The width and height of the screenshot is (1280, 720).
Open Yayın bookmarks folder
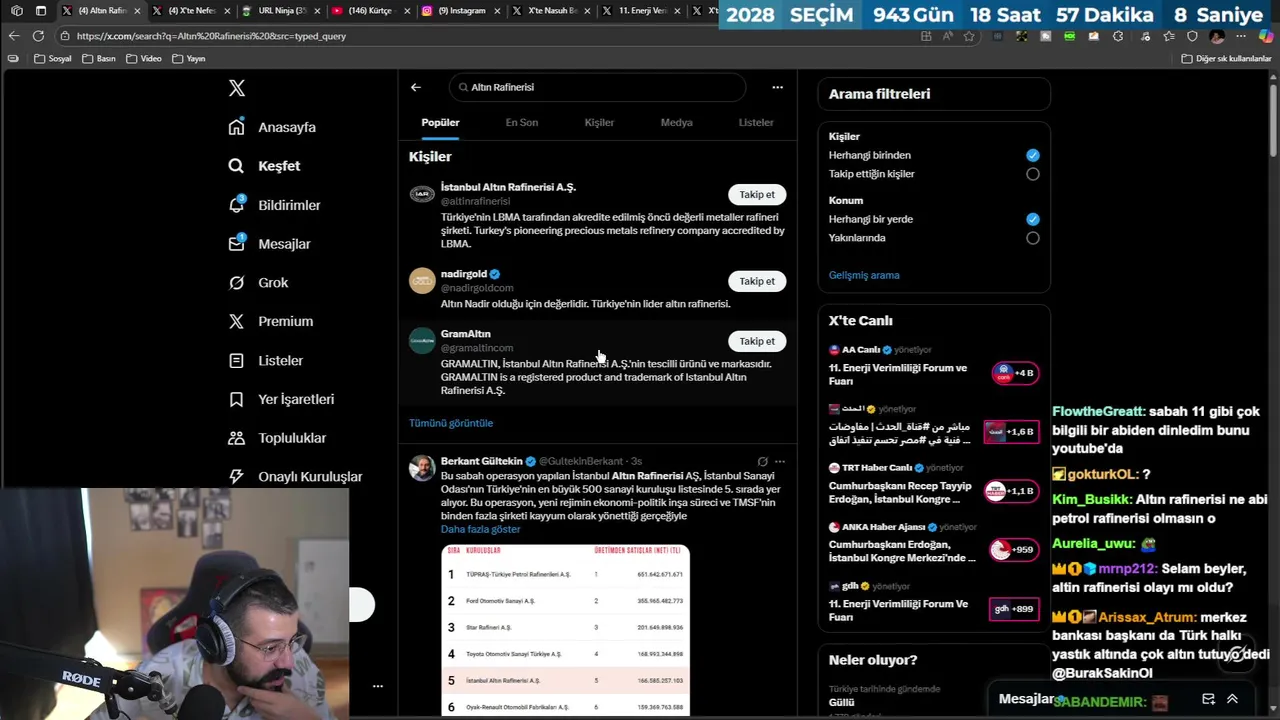189,59
